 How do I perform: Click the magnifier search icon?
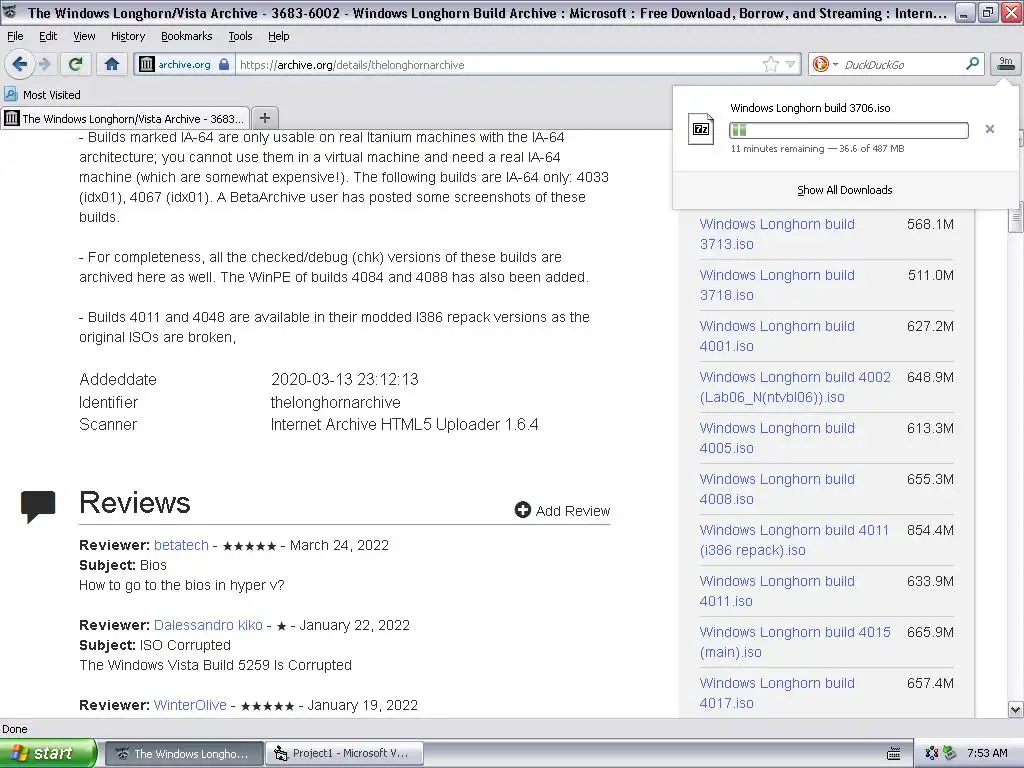point(972,63)
